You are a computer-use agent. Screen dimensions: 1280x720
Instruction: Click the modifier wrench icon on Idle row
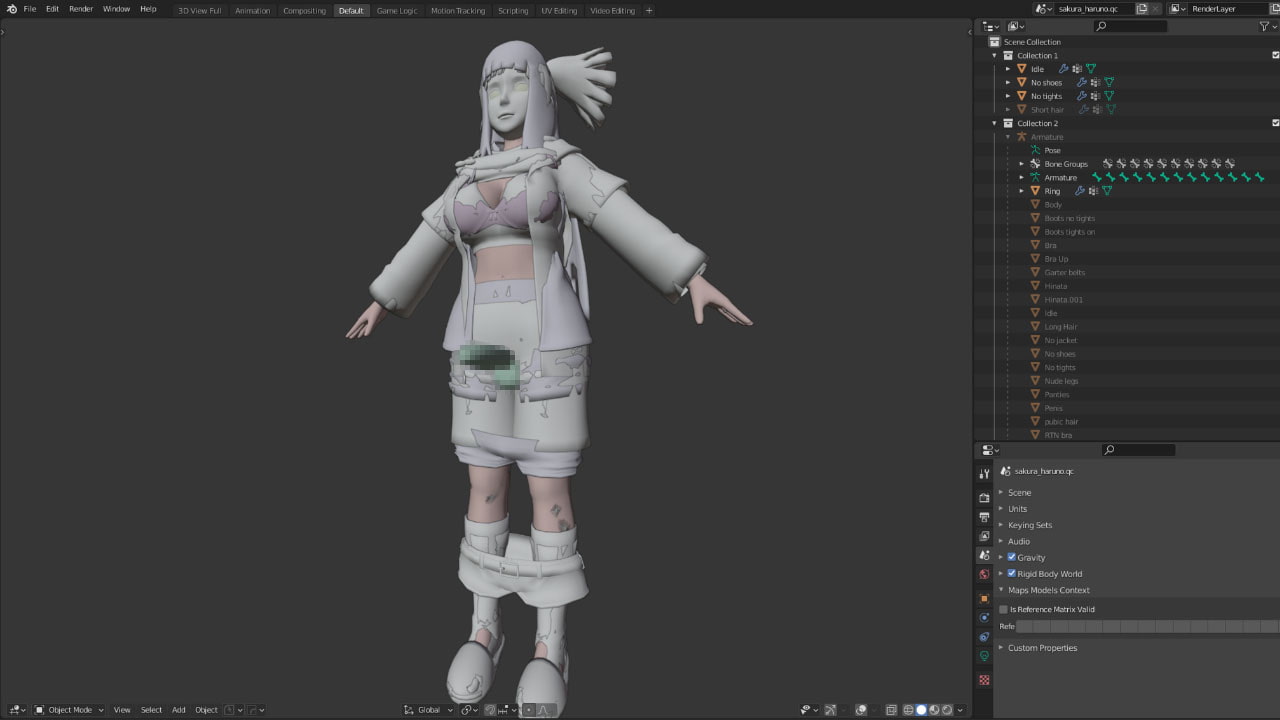pos(1064,69)
